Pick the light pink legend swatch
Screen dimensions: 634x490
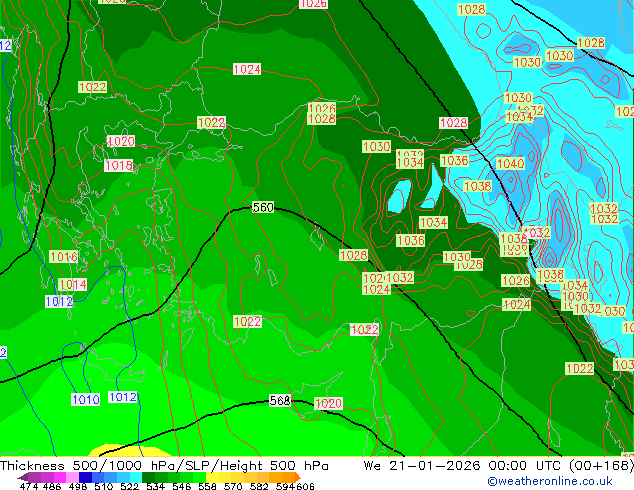click(72, 477)
